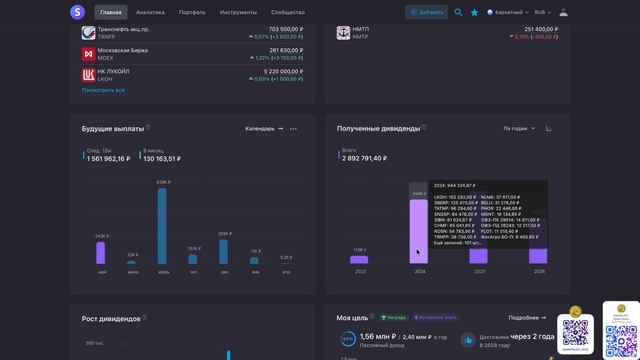
Task: Click the Добавить button
Action: coord(426,12)
